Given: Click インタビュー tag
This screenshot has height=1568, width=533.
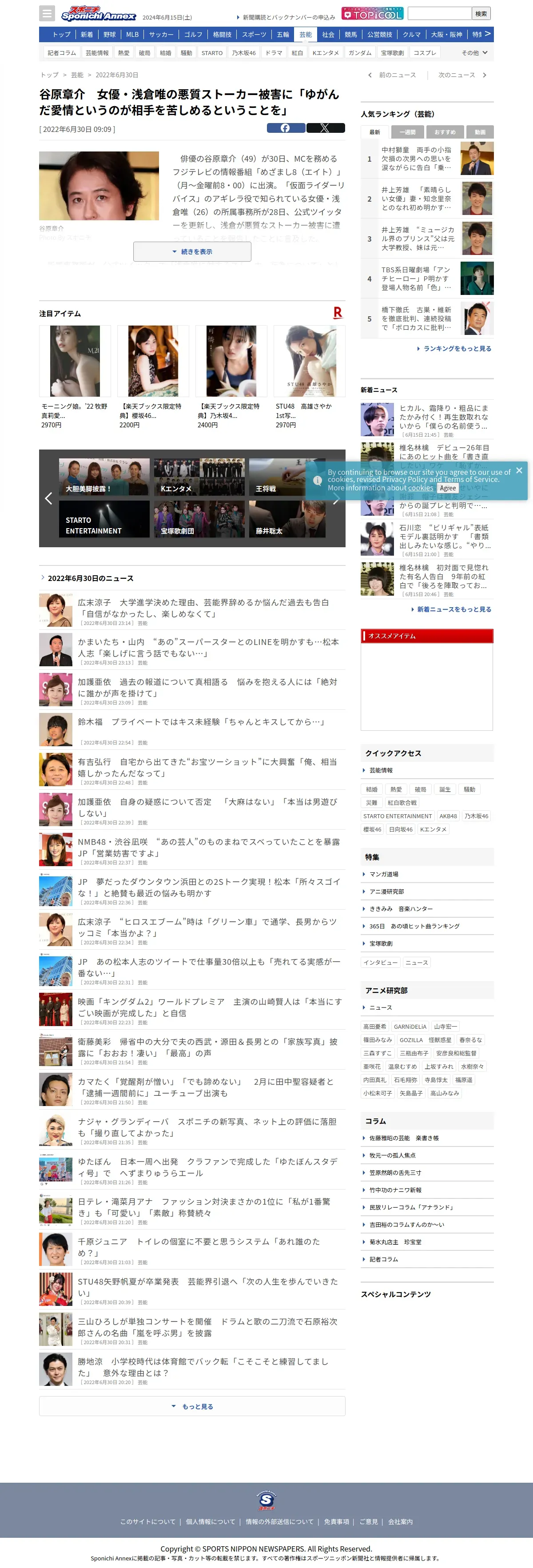Looking at the screenshot, I should pos(380,963).
